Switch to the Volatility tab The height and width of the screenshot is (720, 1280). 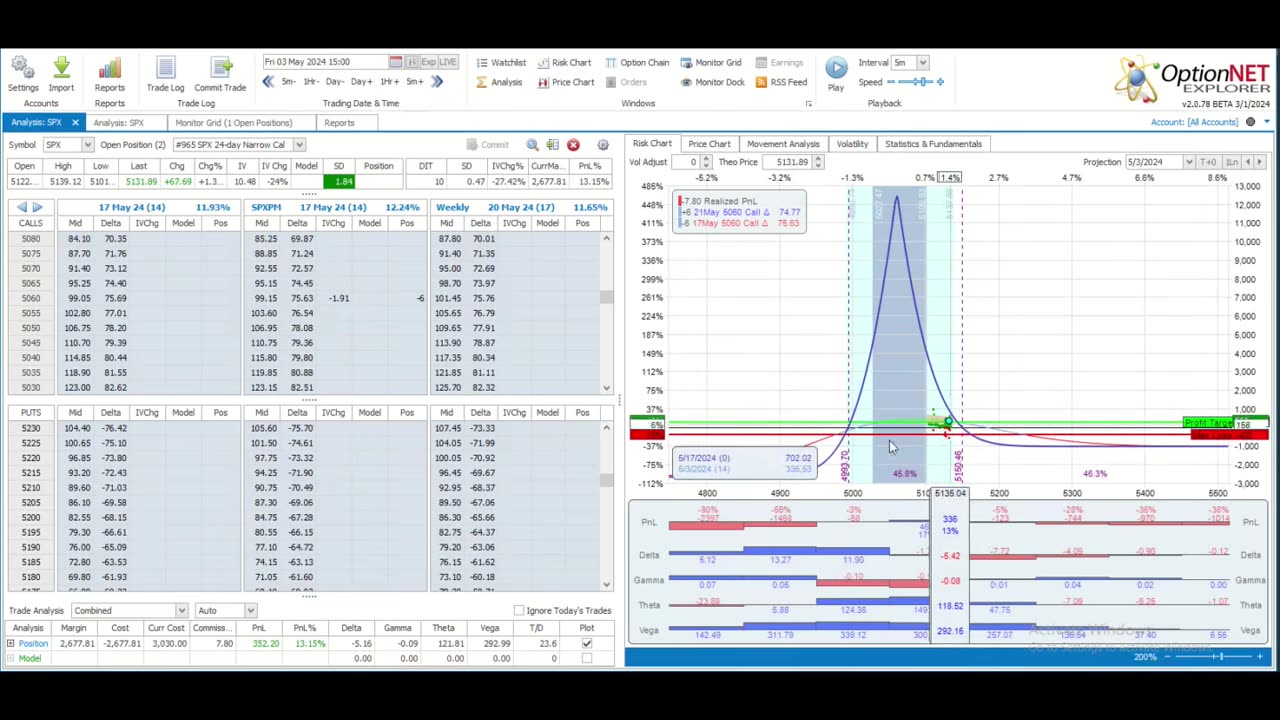coord(852,144)
